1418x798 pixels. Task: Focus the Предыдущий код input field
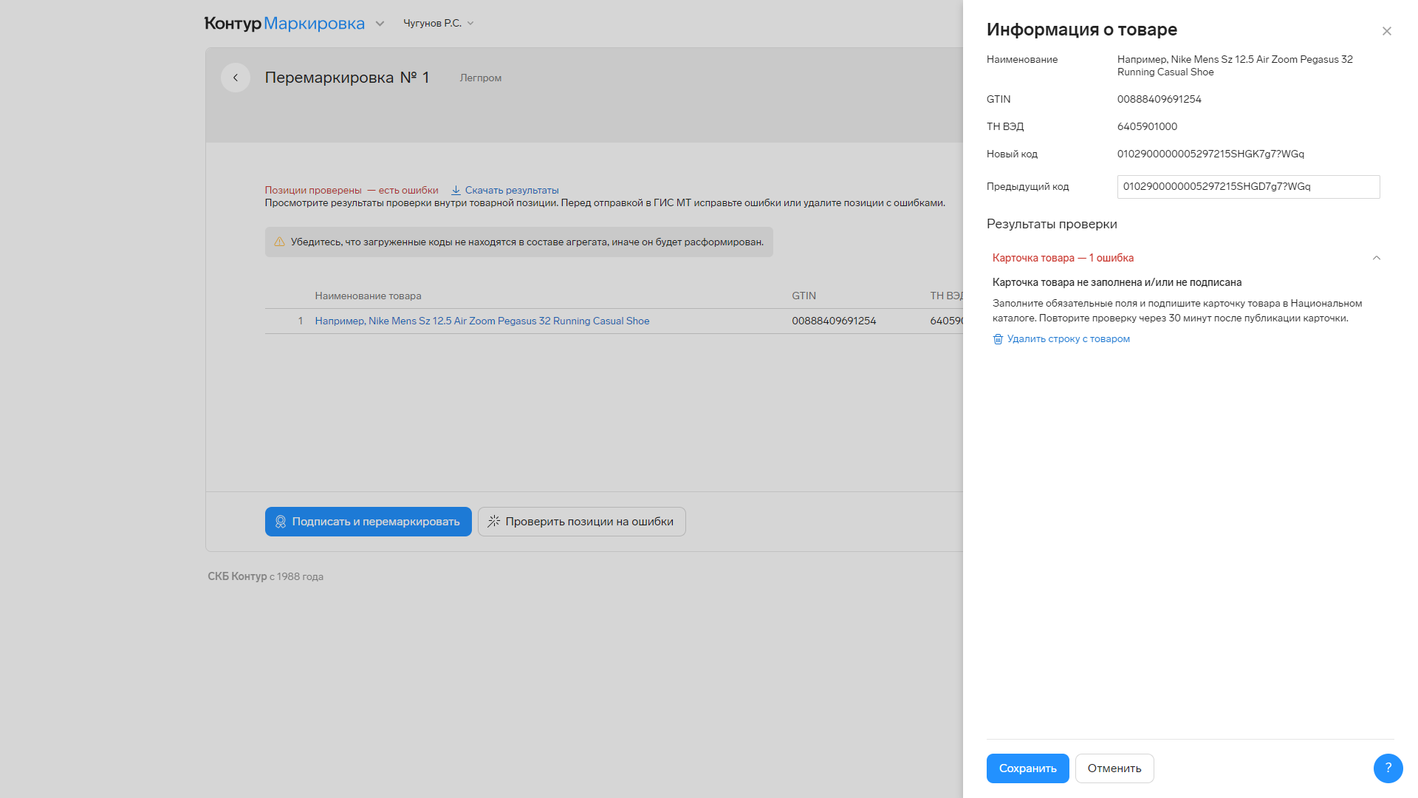click(x=1248, y=187)
